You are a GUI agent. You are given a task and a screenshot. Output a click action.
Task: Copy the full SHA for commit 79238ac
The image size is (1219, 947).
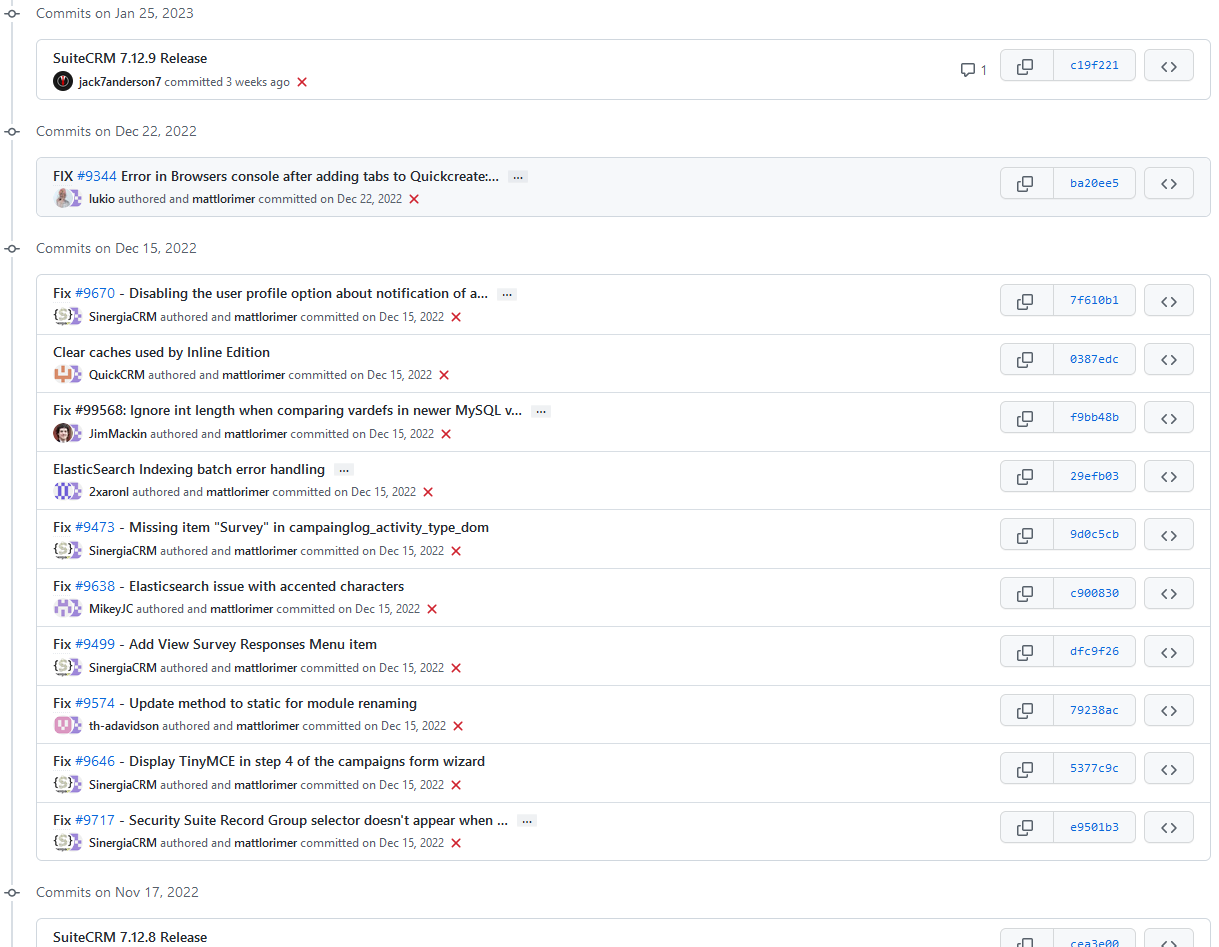(x=1027, y=711)
